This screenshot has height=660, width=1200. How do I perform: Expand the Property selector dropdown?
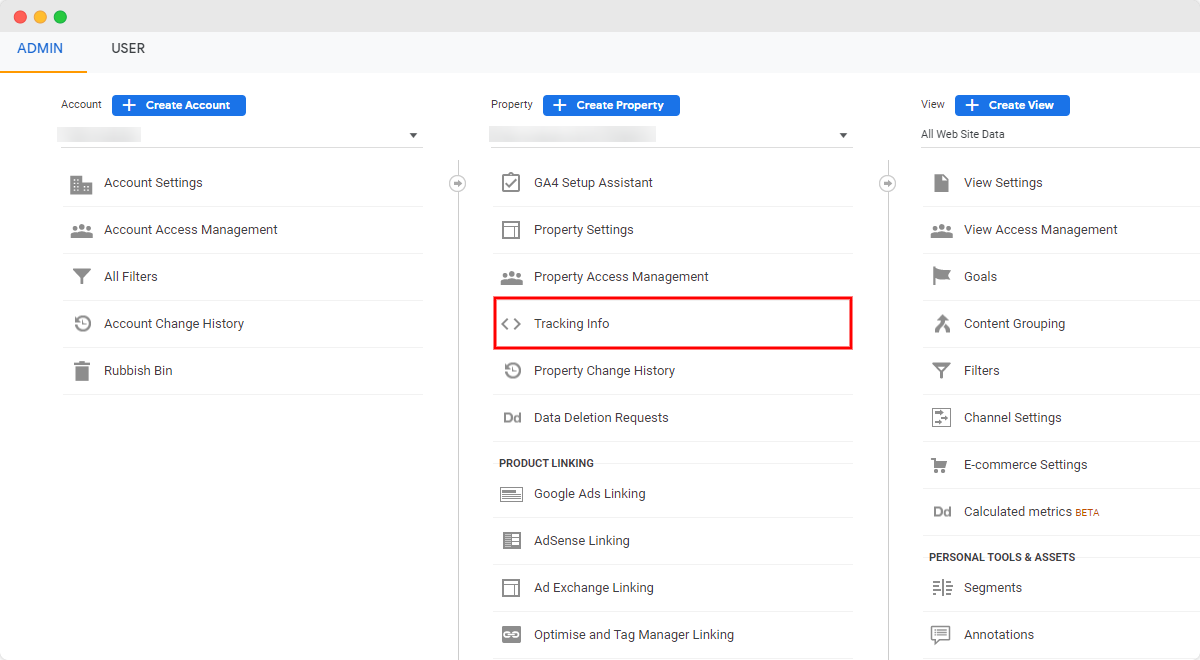[x=843, y=133]
